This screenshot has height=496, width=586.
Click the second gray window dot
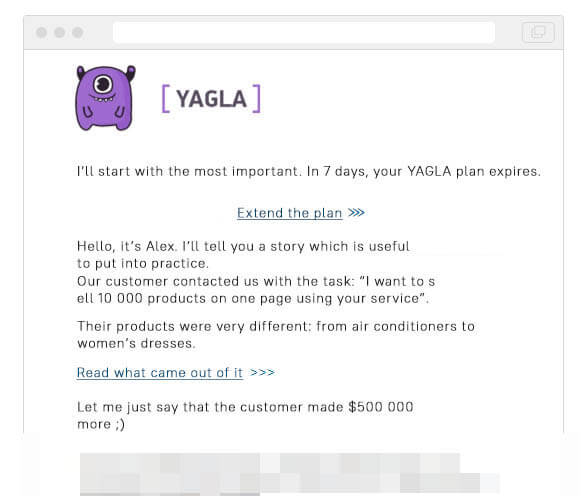[60, 33]
